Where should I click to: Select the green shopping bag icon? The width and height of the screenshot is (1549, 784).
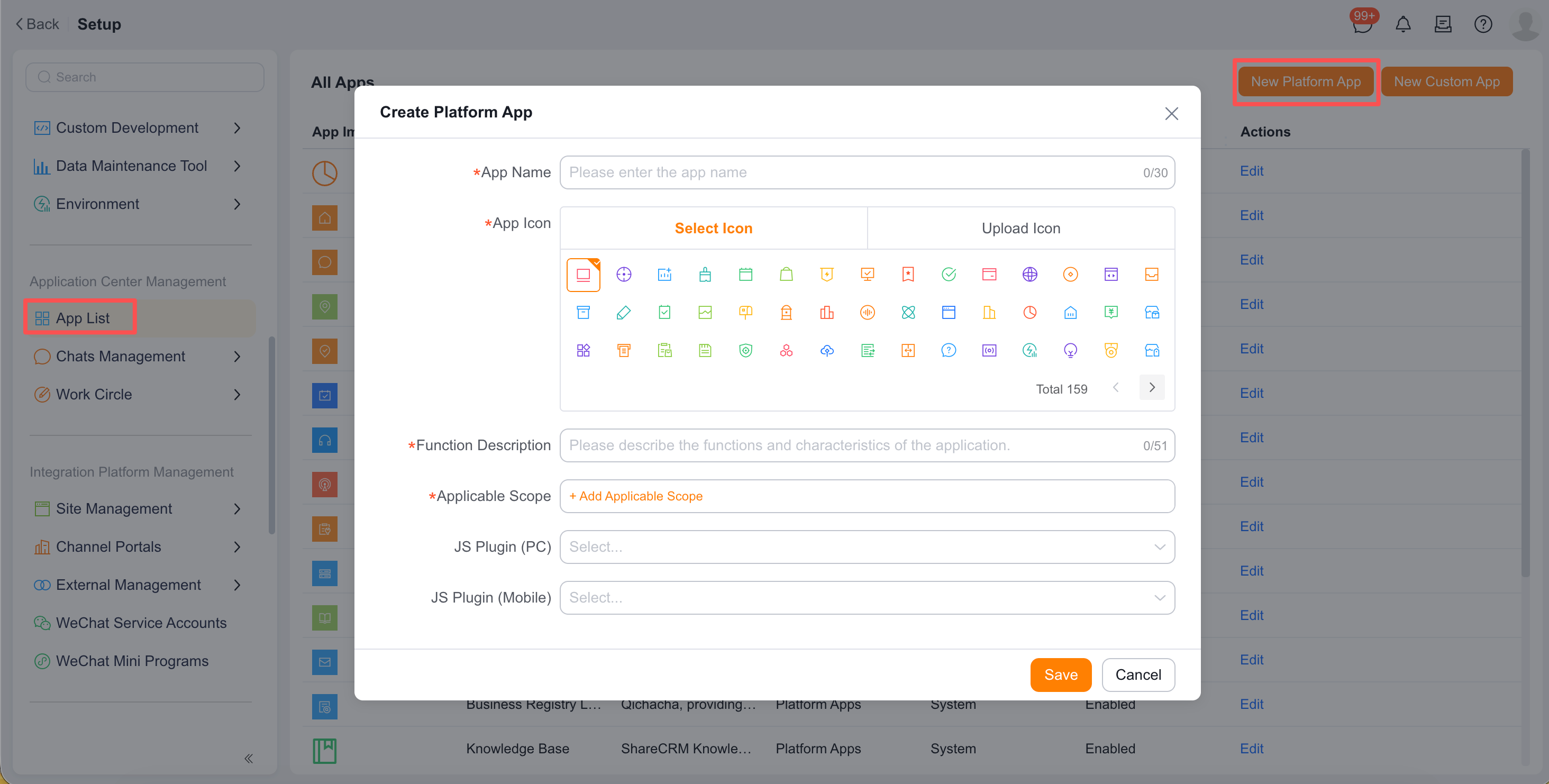coord(786,275)
